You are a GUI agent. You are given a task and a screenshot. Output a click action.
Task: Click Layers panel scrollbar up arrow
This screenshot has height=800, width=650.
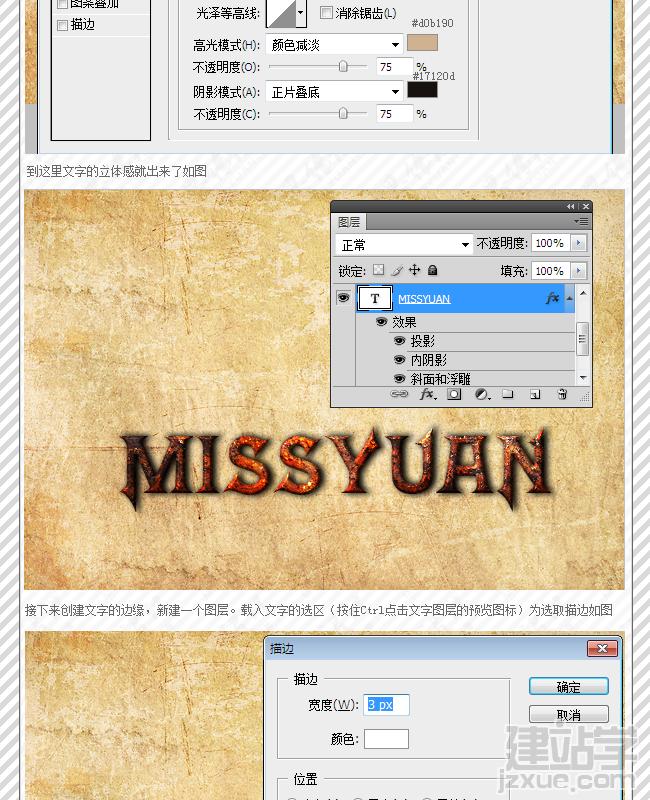(583, 293)
